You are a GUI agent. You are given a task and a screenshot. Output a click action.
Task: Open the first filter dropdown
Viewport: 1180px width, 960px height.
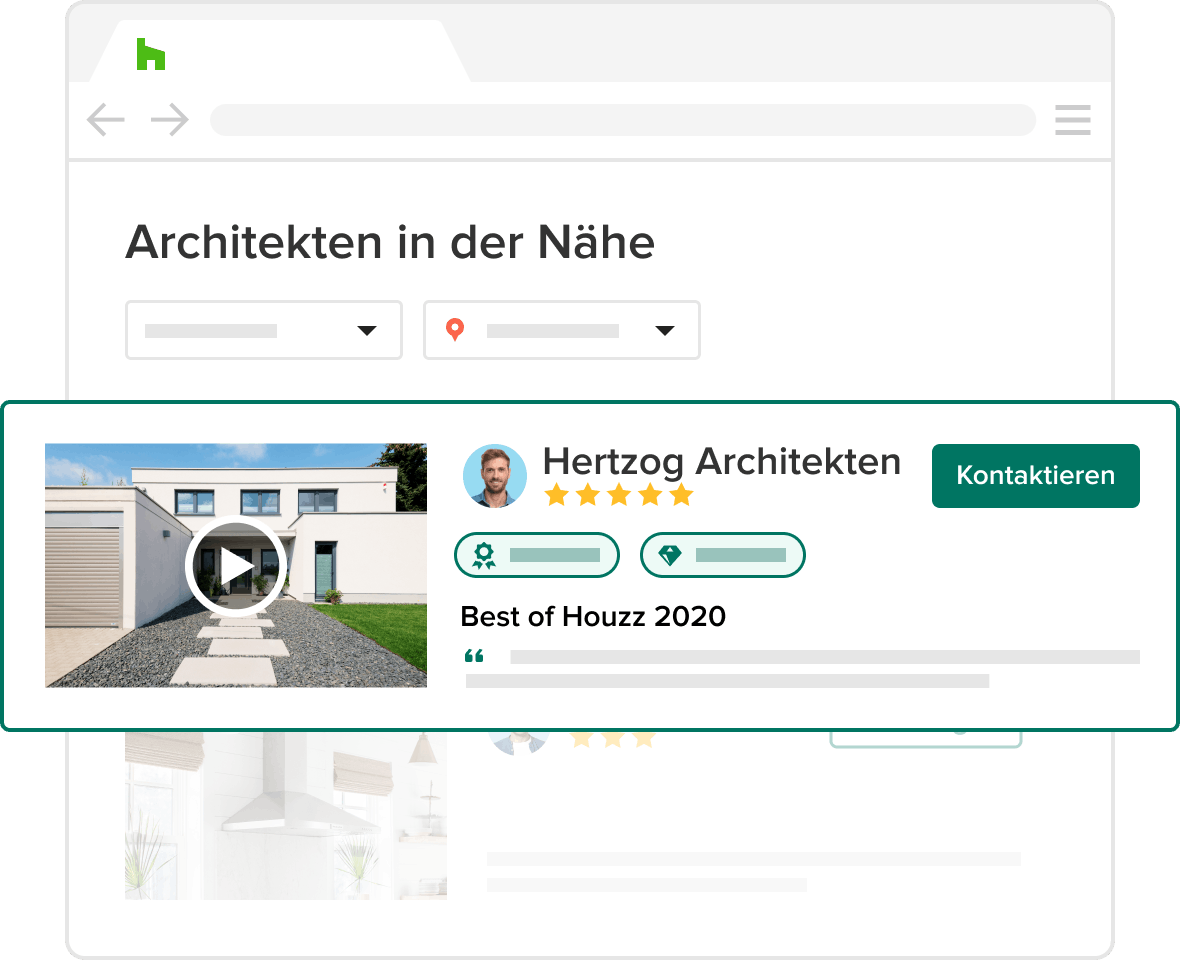pos(264,330)
